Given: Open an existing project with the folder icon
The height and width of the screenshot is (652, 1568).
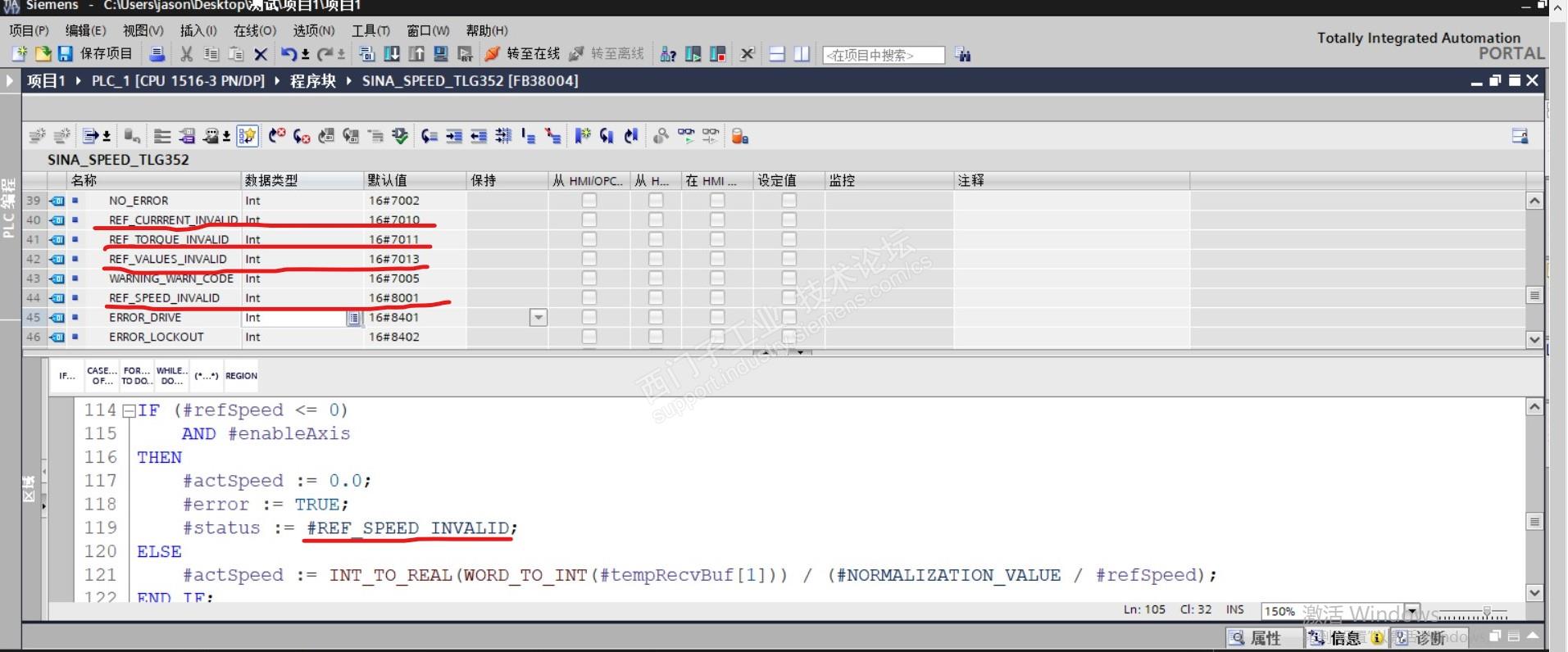Looking at the screenshot, I should tap(43, 54).
